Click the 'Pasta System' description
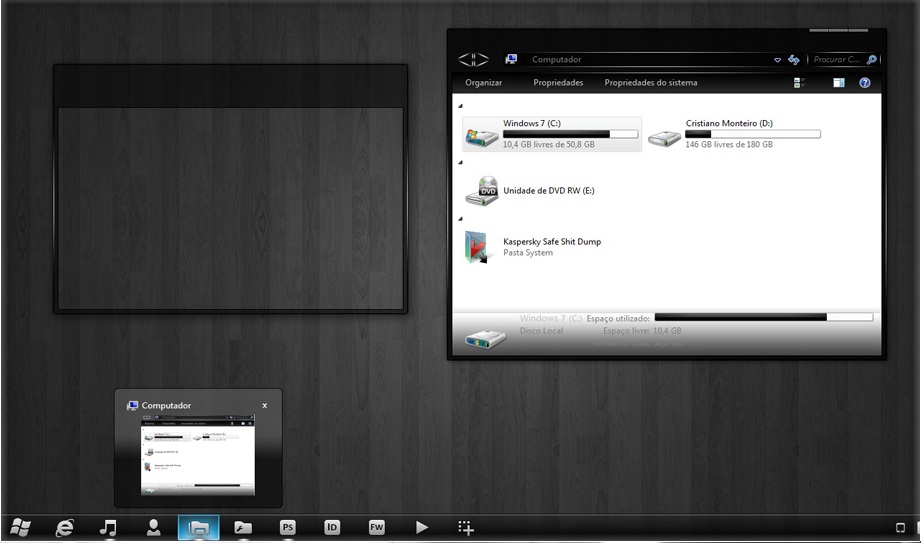 click(x=528, y=253)
